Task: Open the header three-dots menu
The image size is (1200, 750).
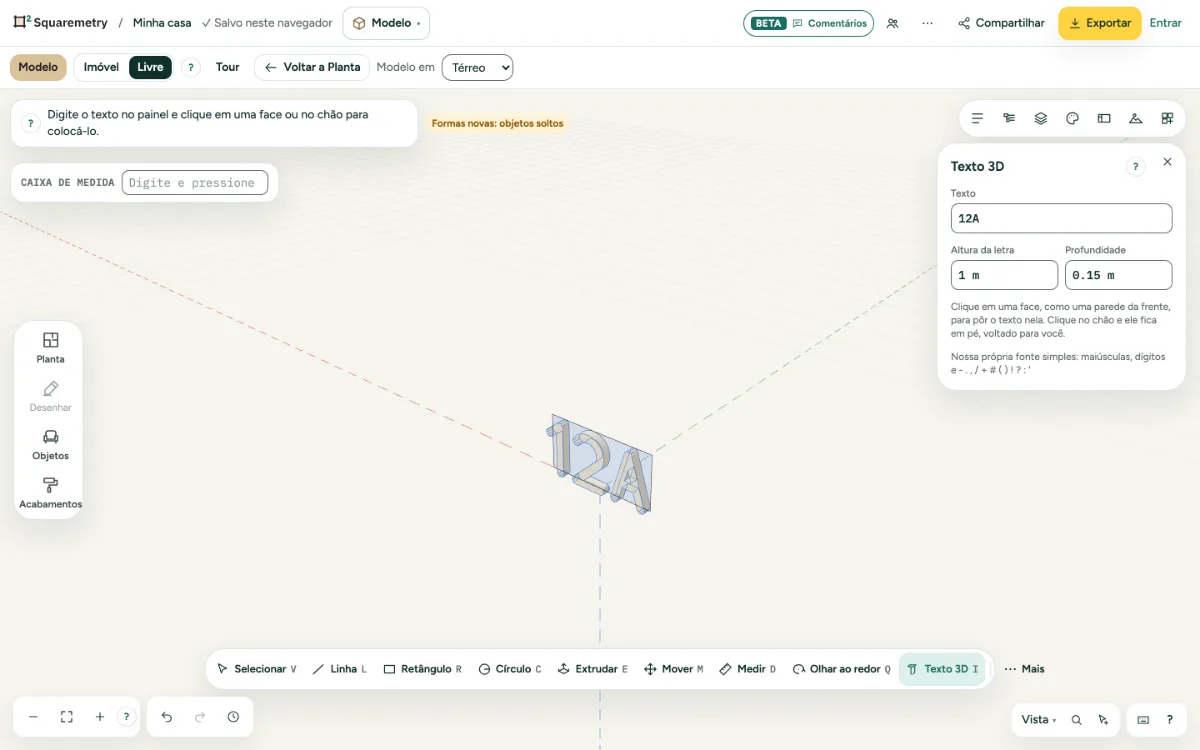Action: click(928, 23)
